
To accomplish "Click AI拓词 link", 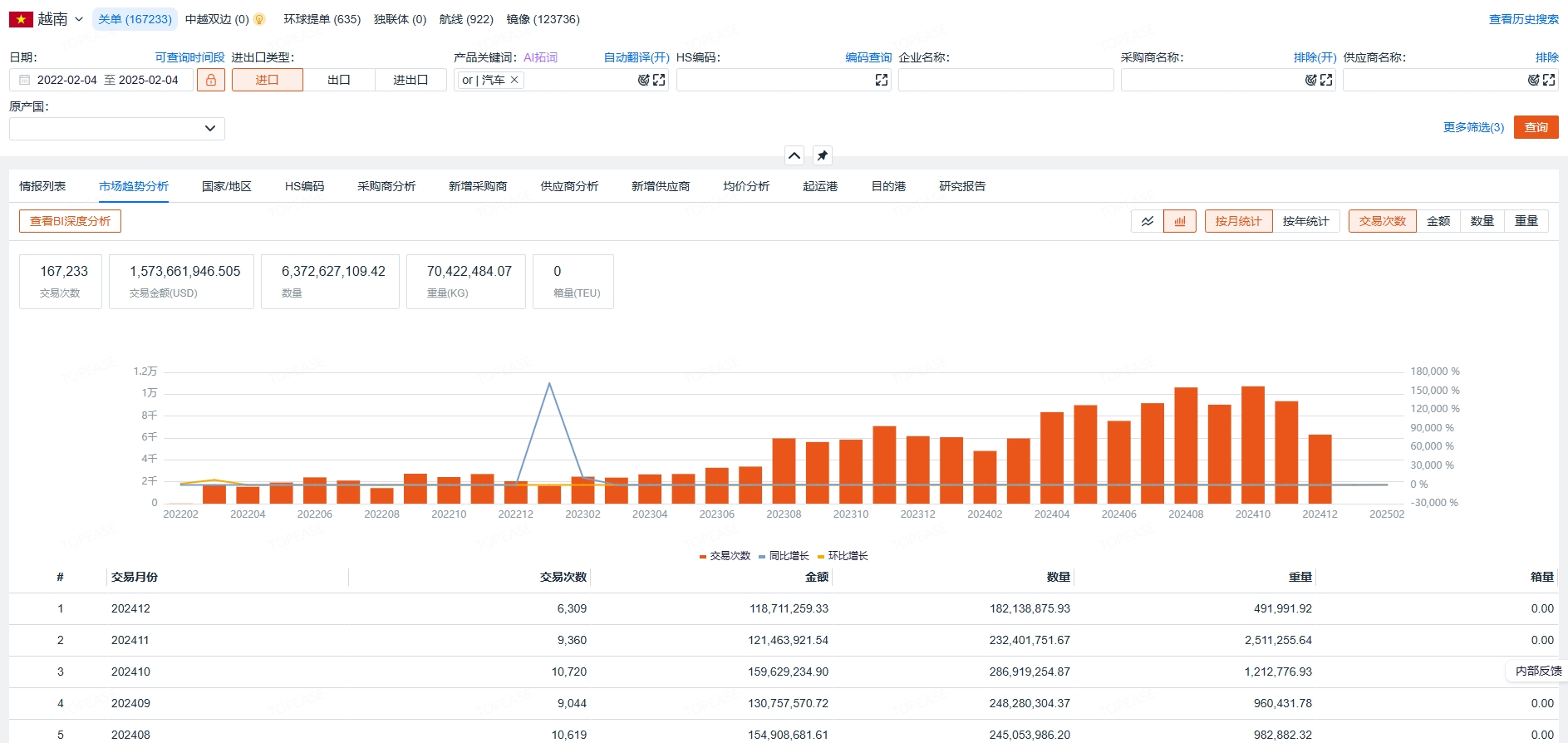I will tap(540, 57).
